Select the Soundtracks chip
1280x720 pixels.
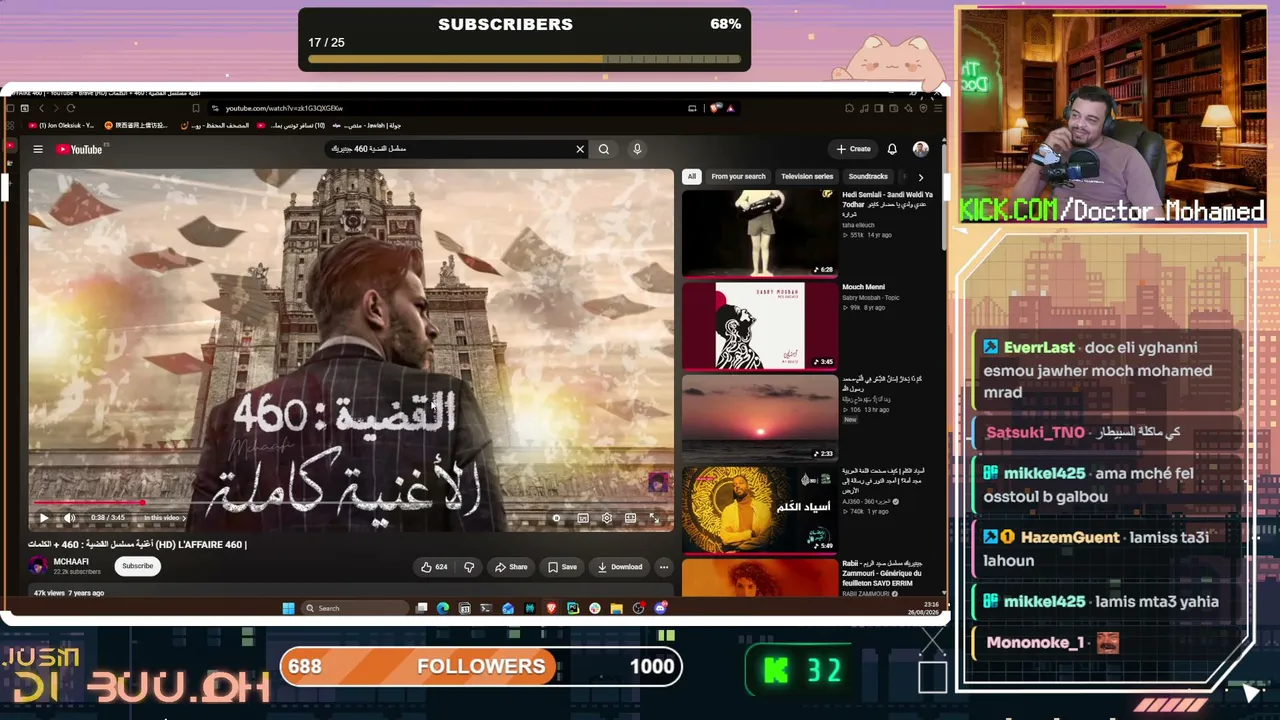click(x=868, y=177)
